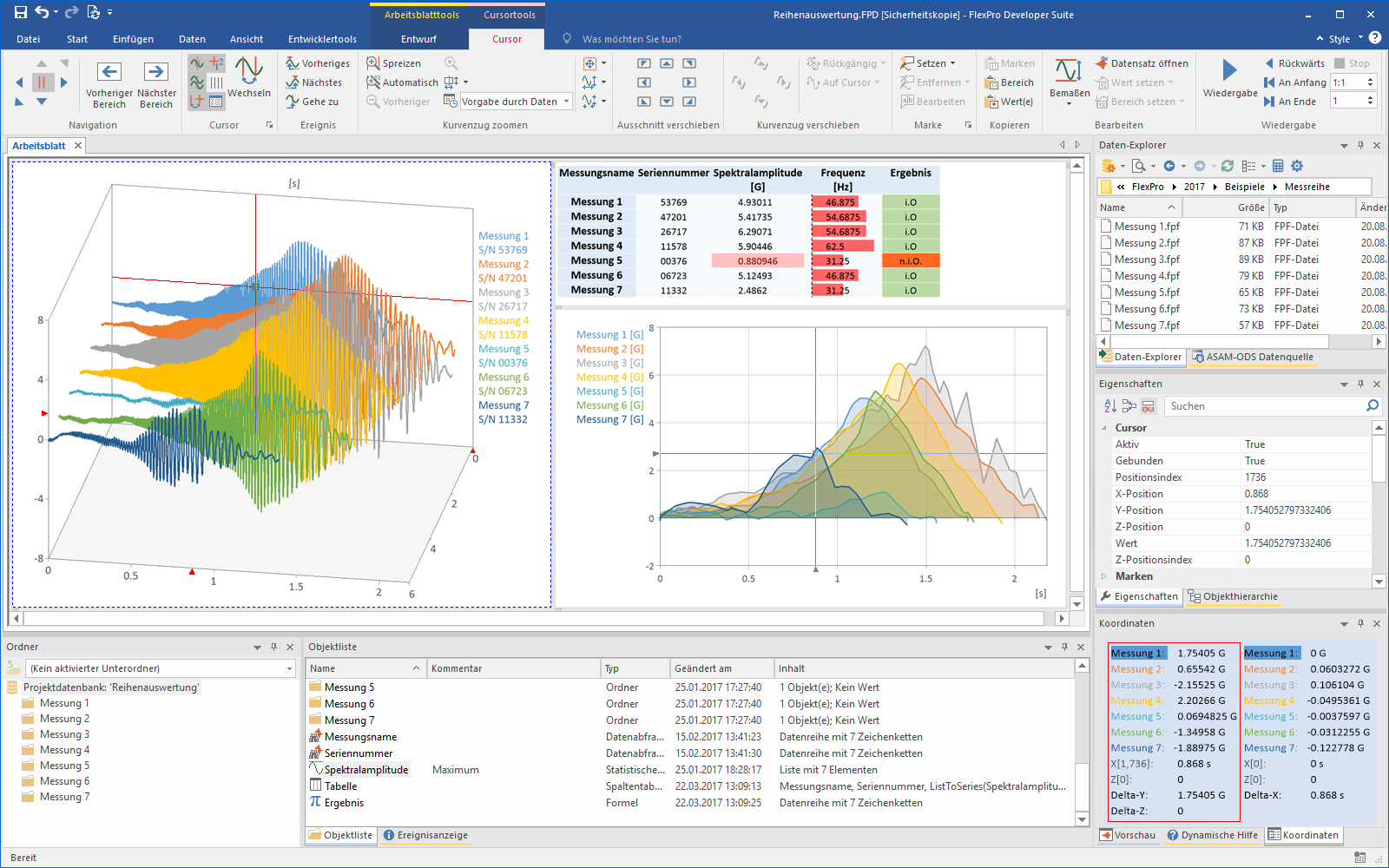Viewport: 1389px width, 868px height.
Task: Open Cursor group dialog launcher
Action: coord(269,125)
